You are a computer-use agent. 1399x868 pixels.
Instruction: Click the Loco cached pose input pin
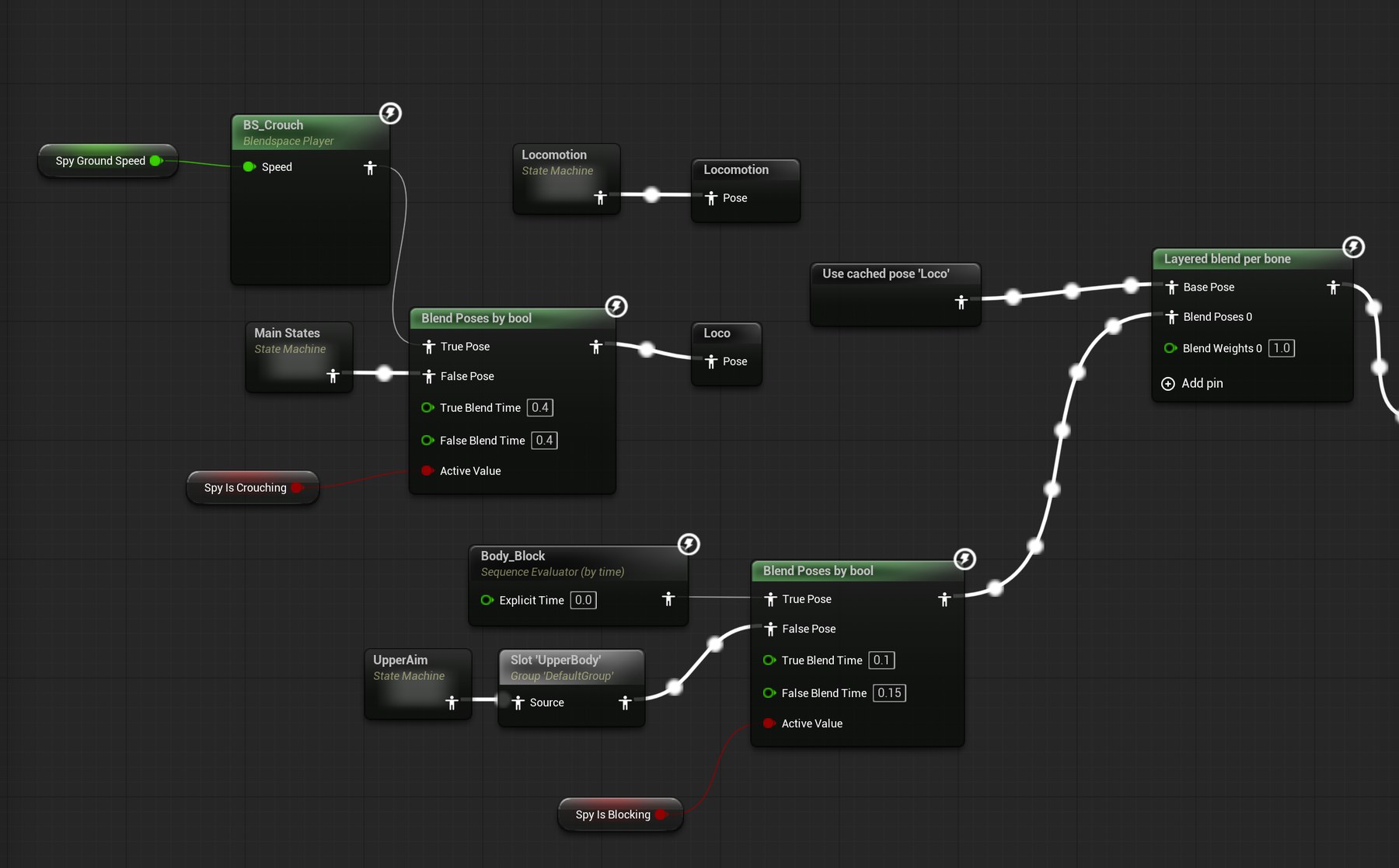(x=711, y=361)
